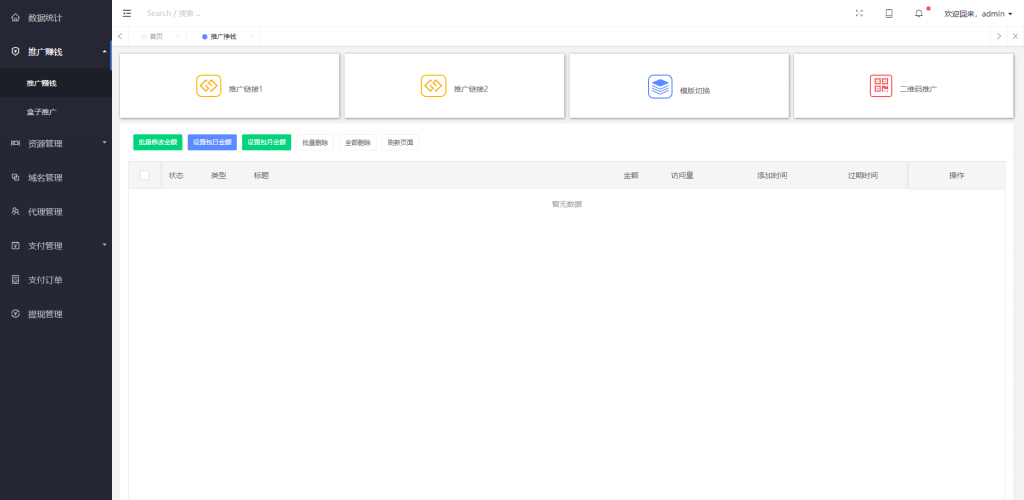Open 盒子推广 in the sidebar
Viewport: 1024px width, 500px height.
pos(42,112)
